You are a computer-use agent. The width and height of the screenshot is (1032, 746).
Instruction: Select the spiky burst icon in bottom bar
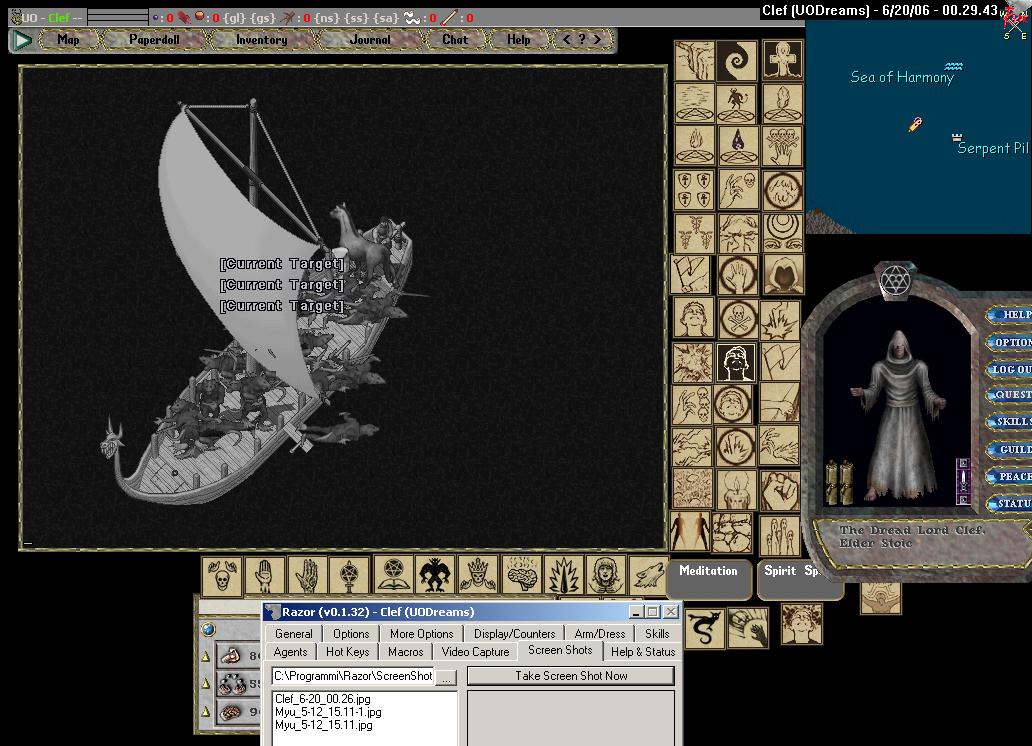tap(564, 575)
